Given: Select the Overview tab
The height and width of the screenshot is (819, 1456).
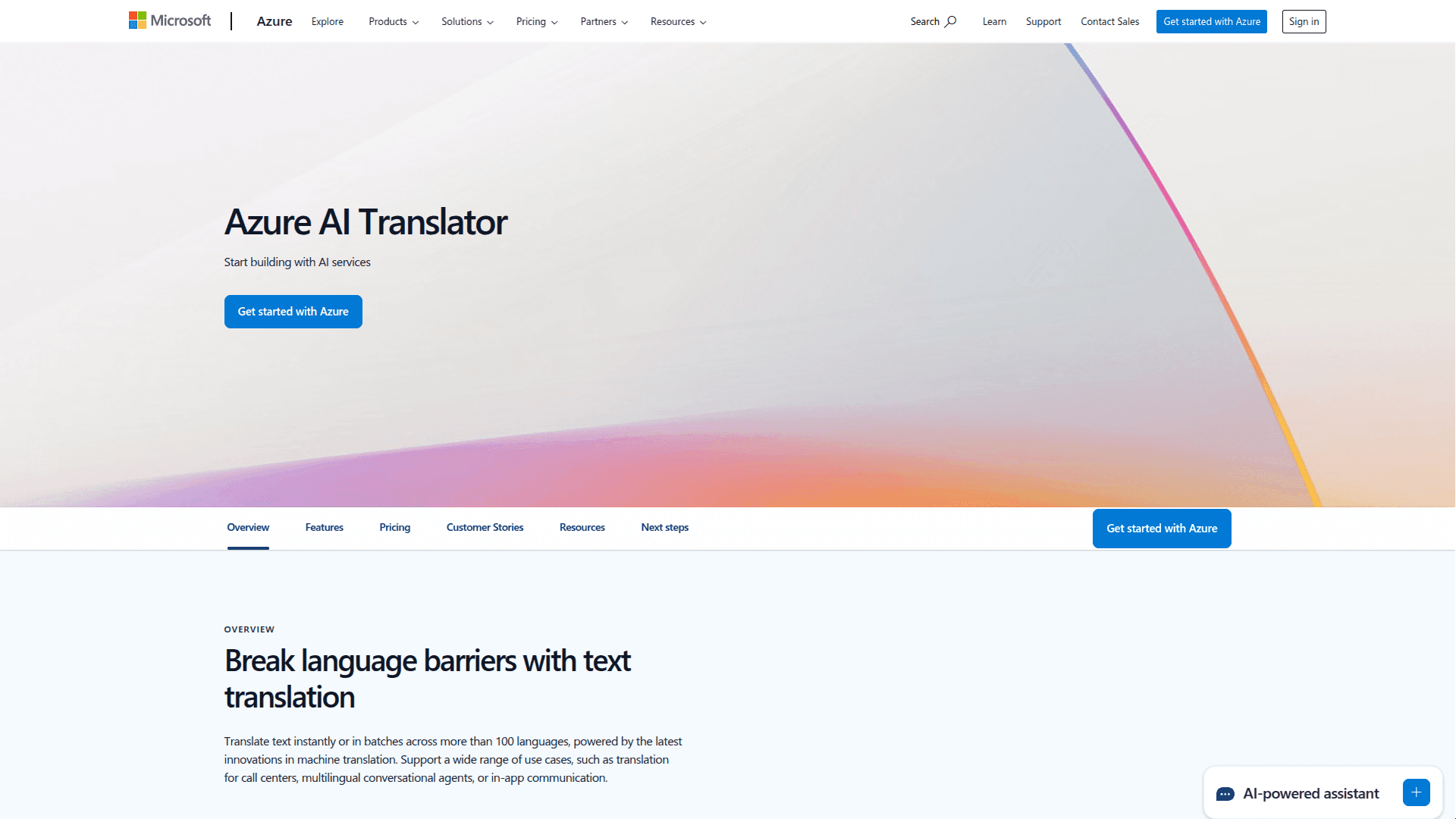Looking at the screenshot, I should (248, 527).
